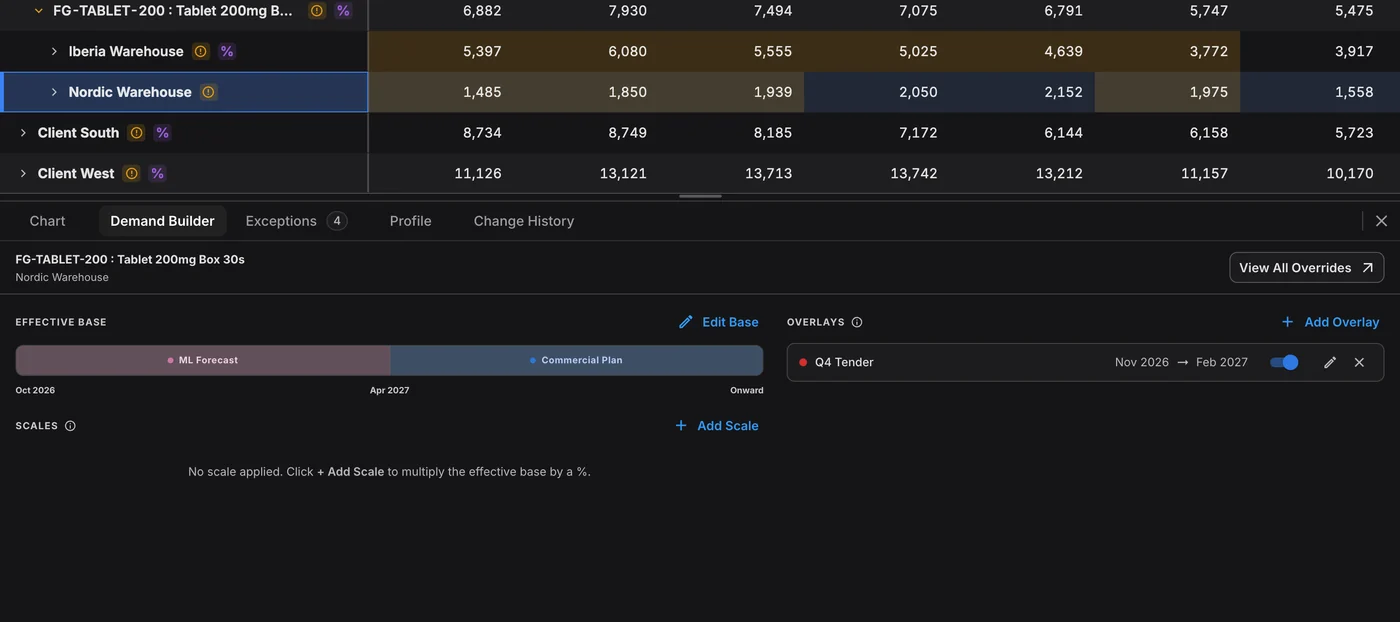Click View All Overrides button
Image resolution: width=1400 pixels, height=622 pixels.
1307,268
